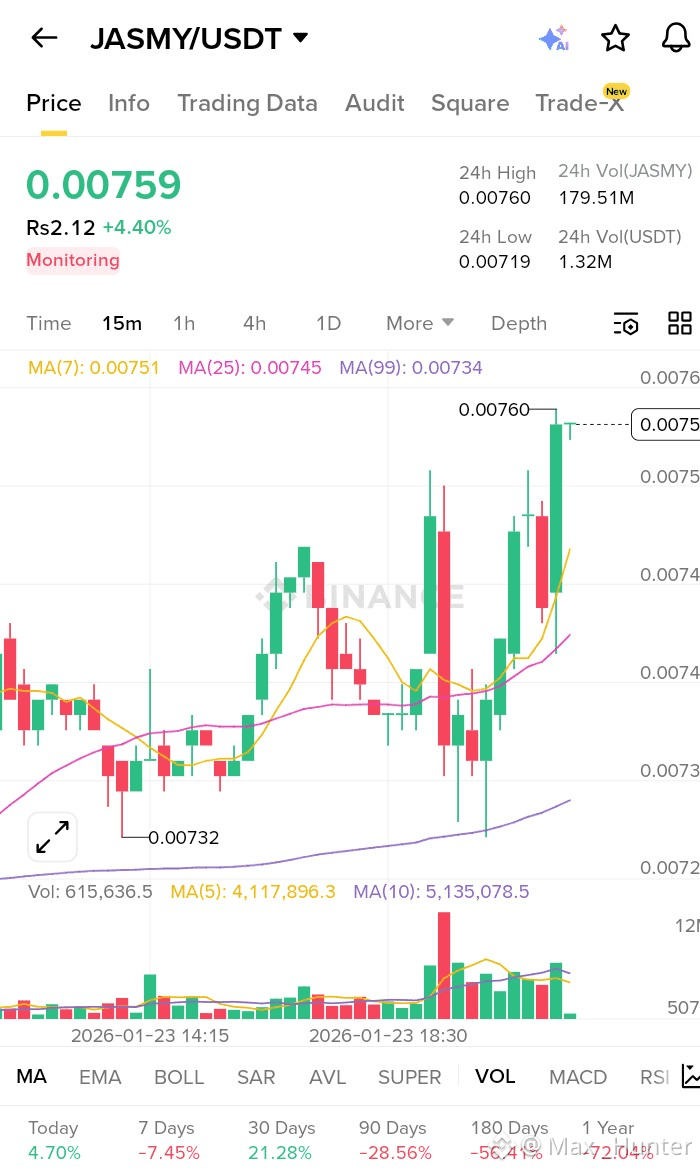The height and width of the screenshot is (1171, 700).
Task: Go back with the arrow icon
Action: pyautogui.click(x=44, y=37)
